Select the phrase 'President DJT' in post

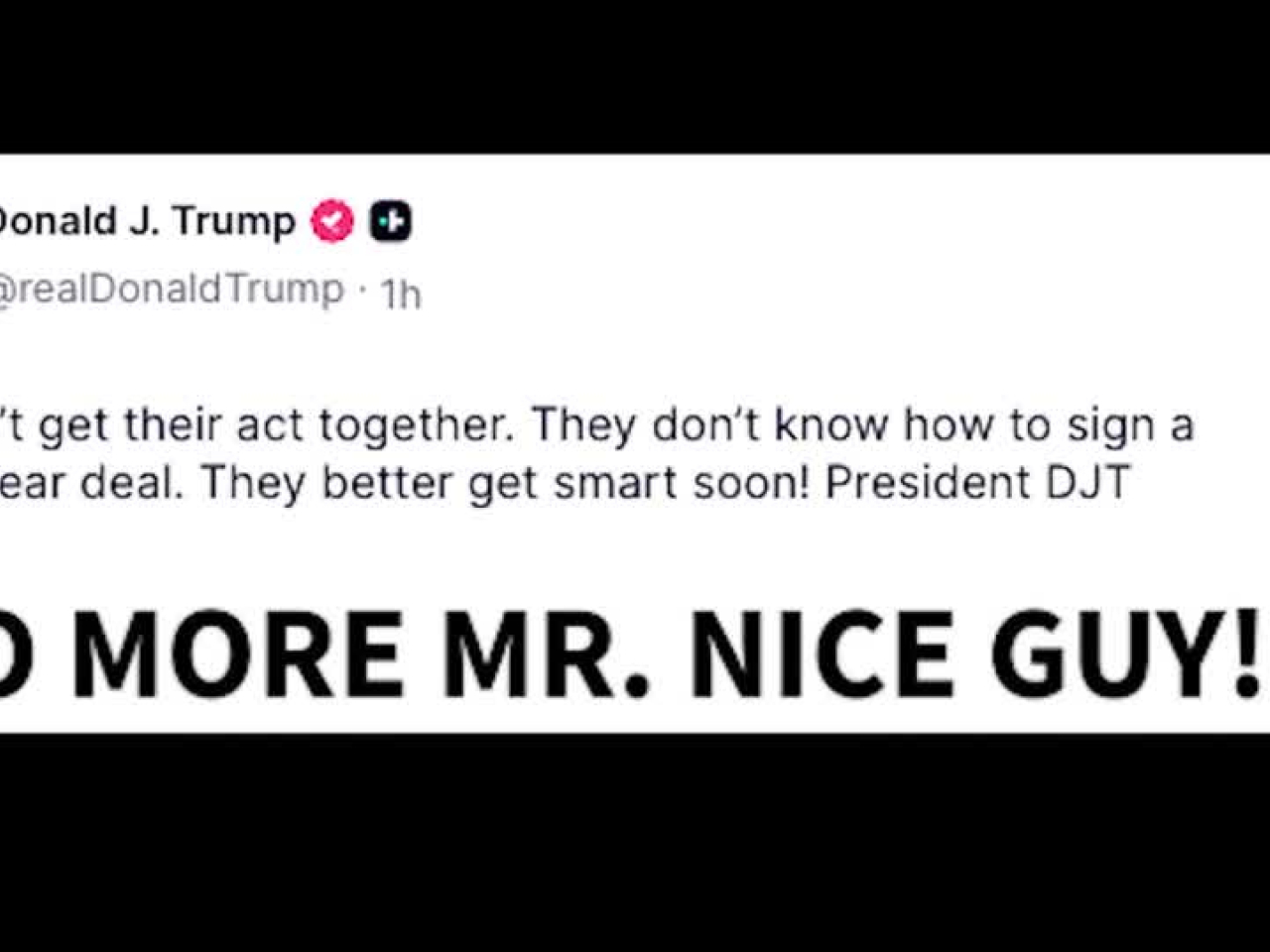pos(977,483)
